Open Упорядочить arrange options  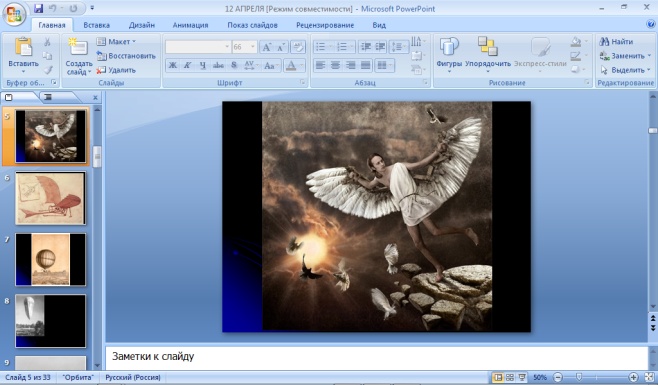click(488, 55)
